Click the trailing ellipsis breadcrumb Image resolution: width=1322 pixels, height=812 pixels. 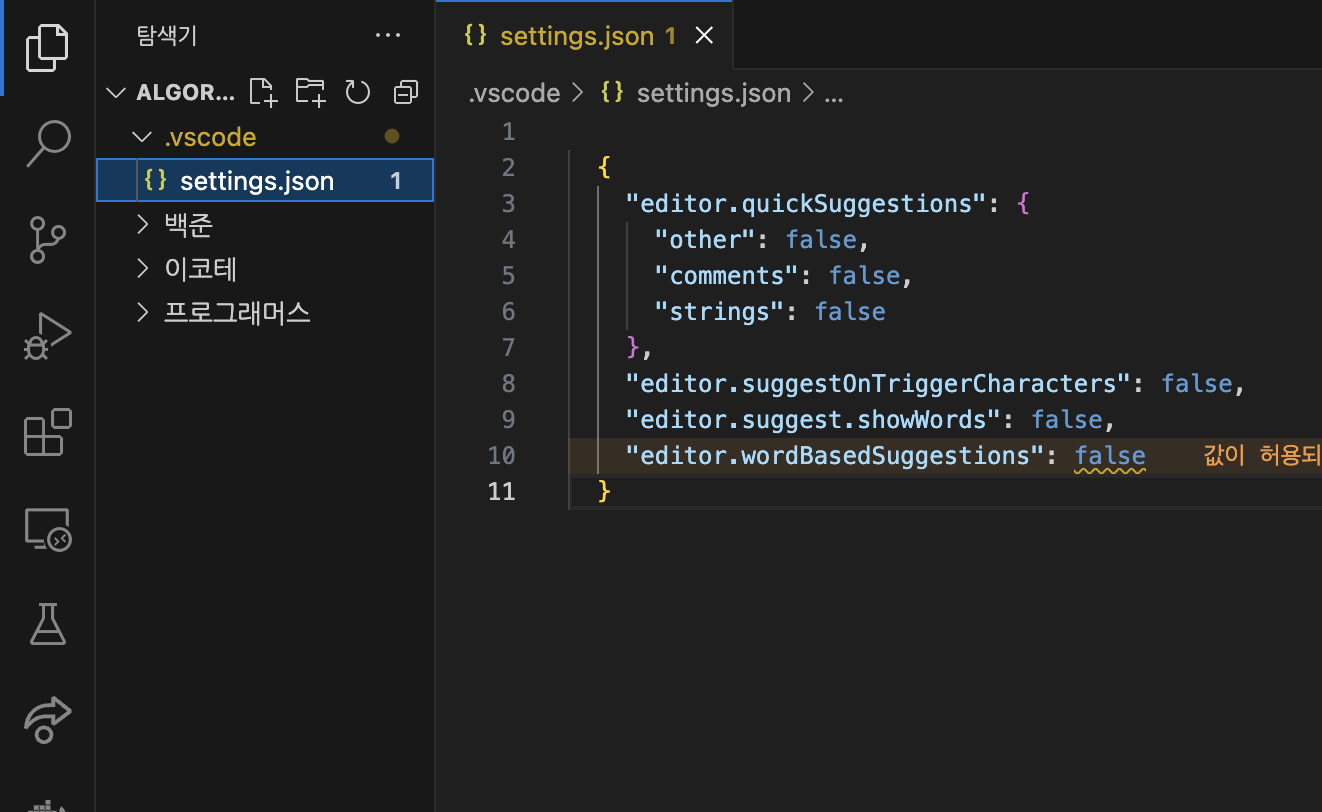pos(833,94)
